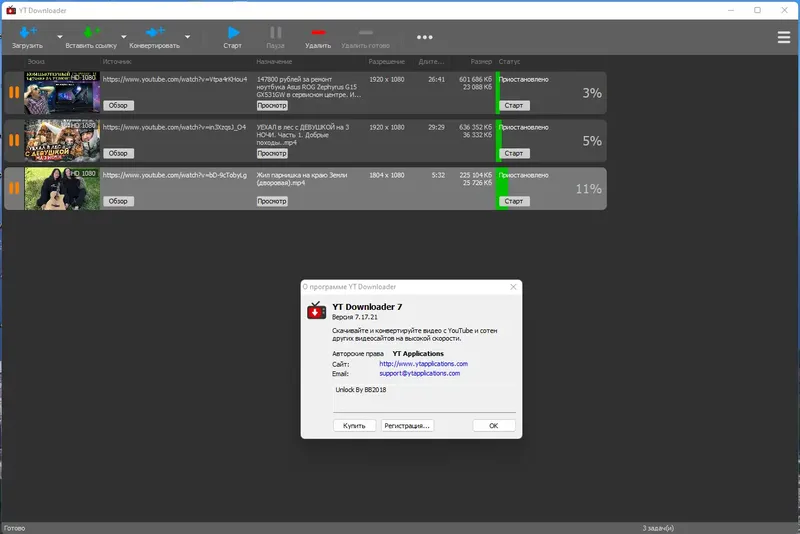Image resolution: width=800 pixels, height=534 pixels.
Task: Click the Загрузить download icon
Action: tap(28, 33)
